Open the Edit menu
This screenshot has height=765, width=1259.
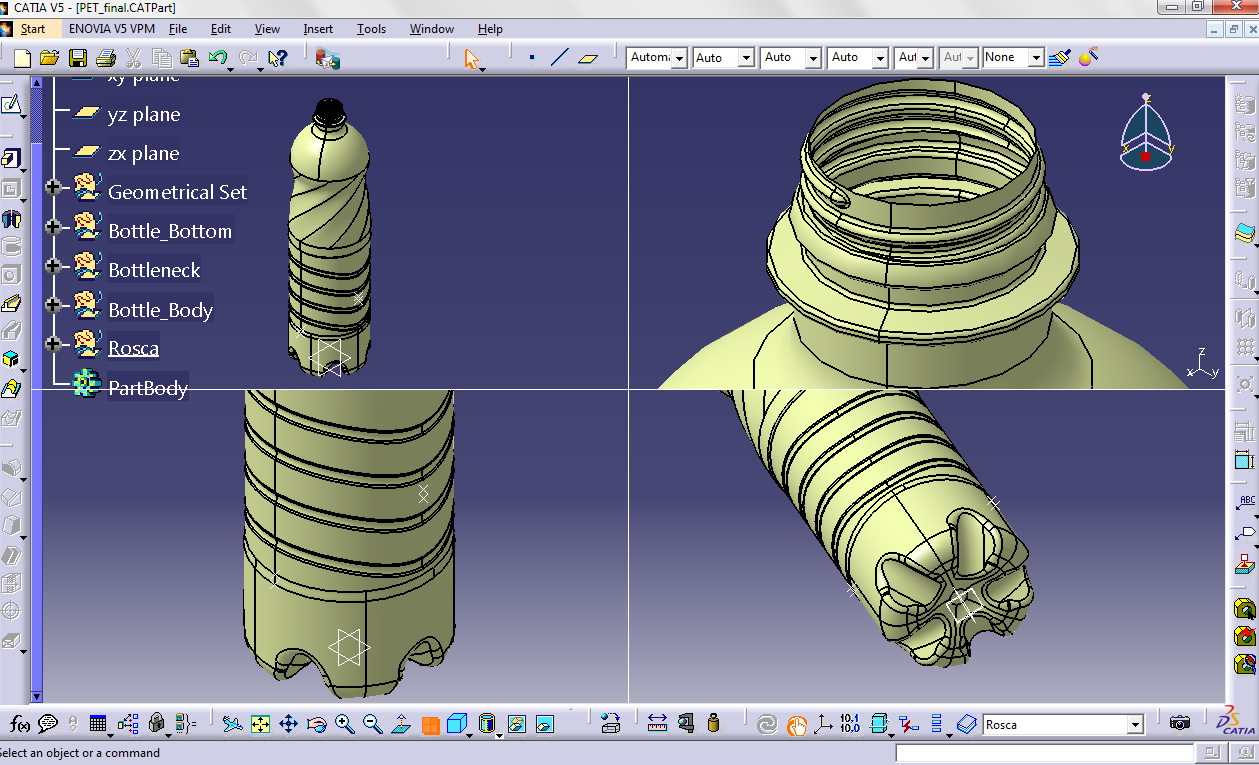221,29
